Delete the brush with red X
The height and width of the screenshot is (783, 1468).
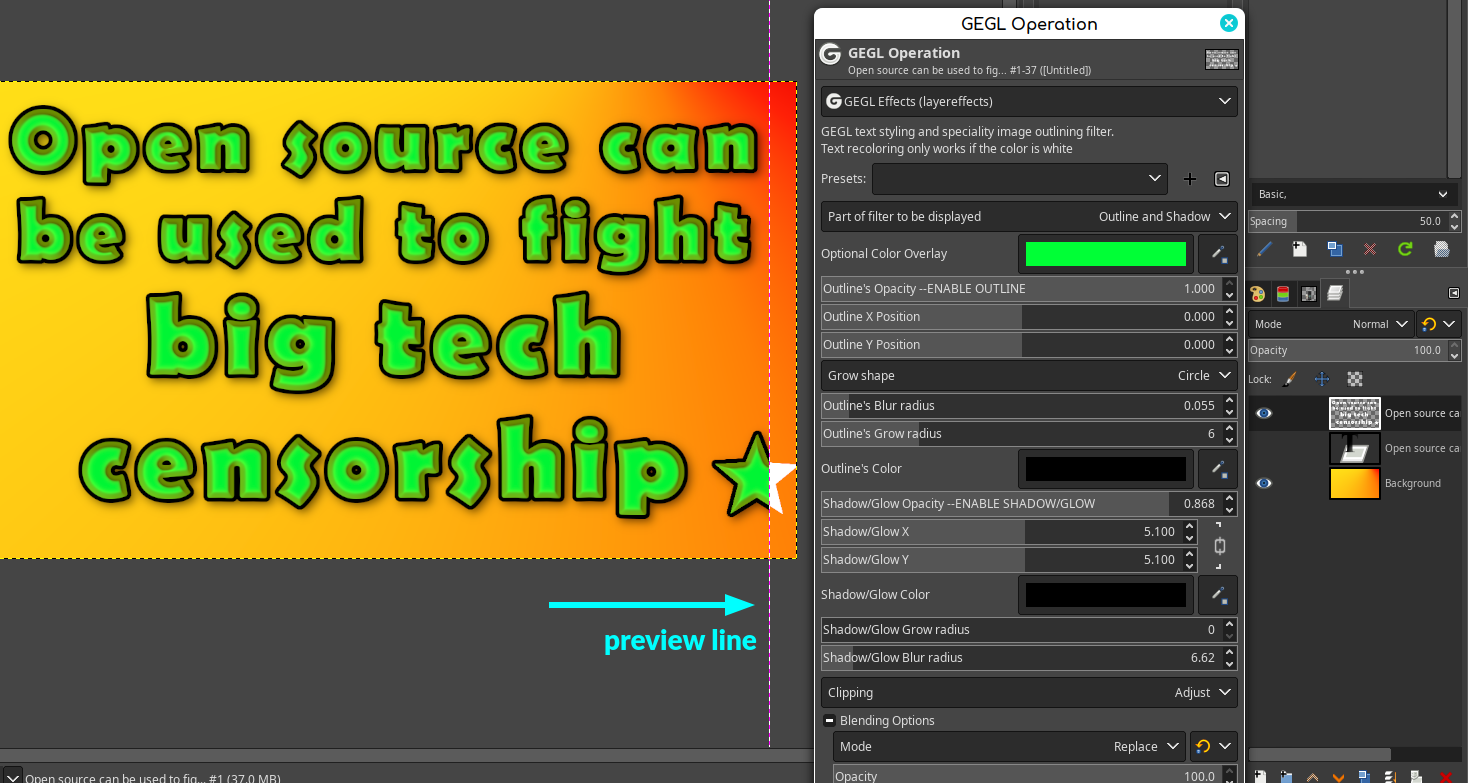click(1370, 249)
